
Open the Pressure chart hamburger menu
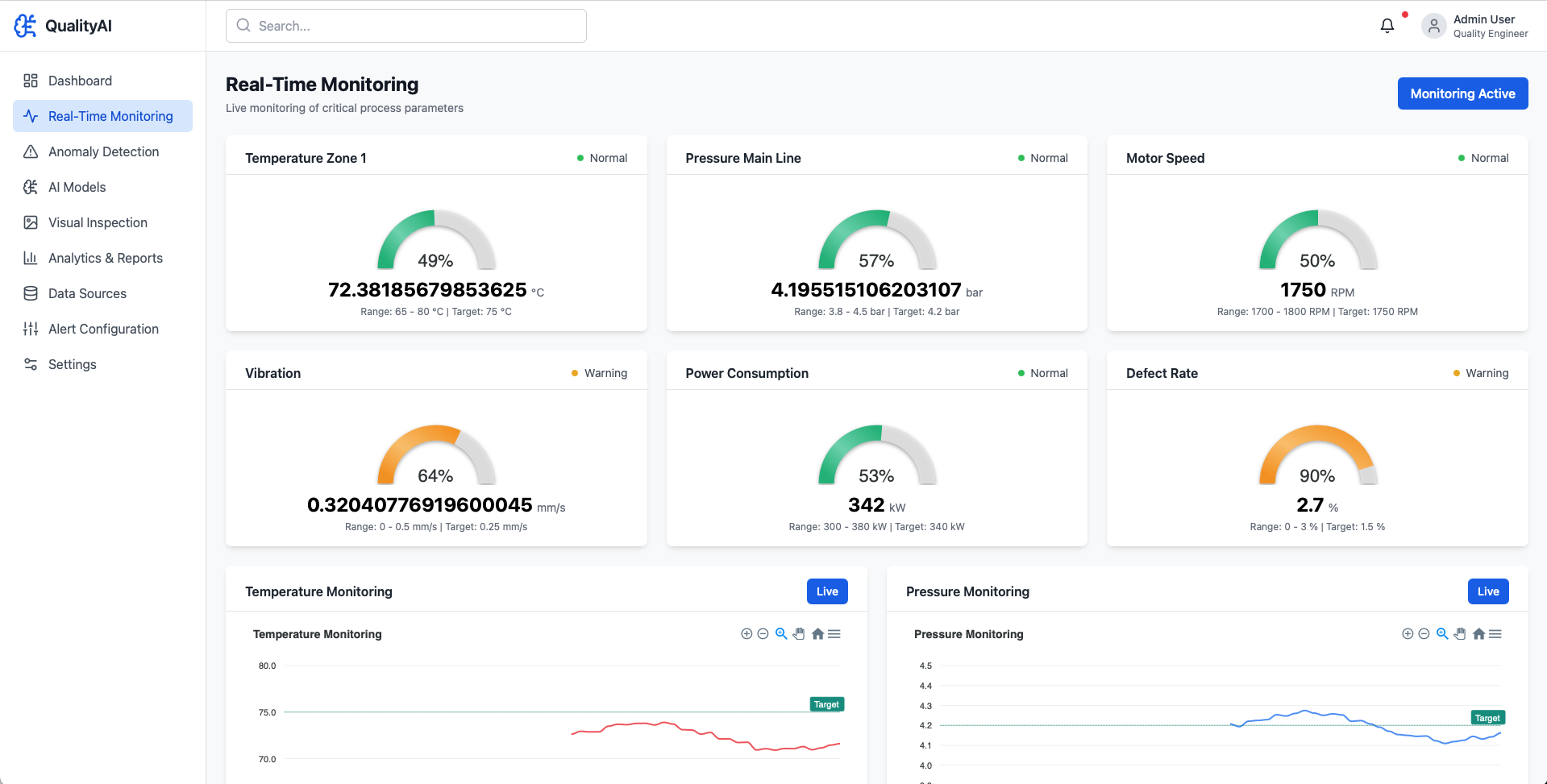(1495, 634)
